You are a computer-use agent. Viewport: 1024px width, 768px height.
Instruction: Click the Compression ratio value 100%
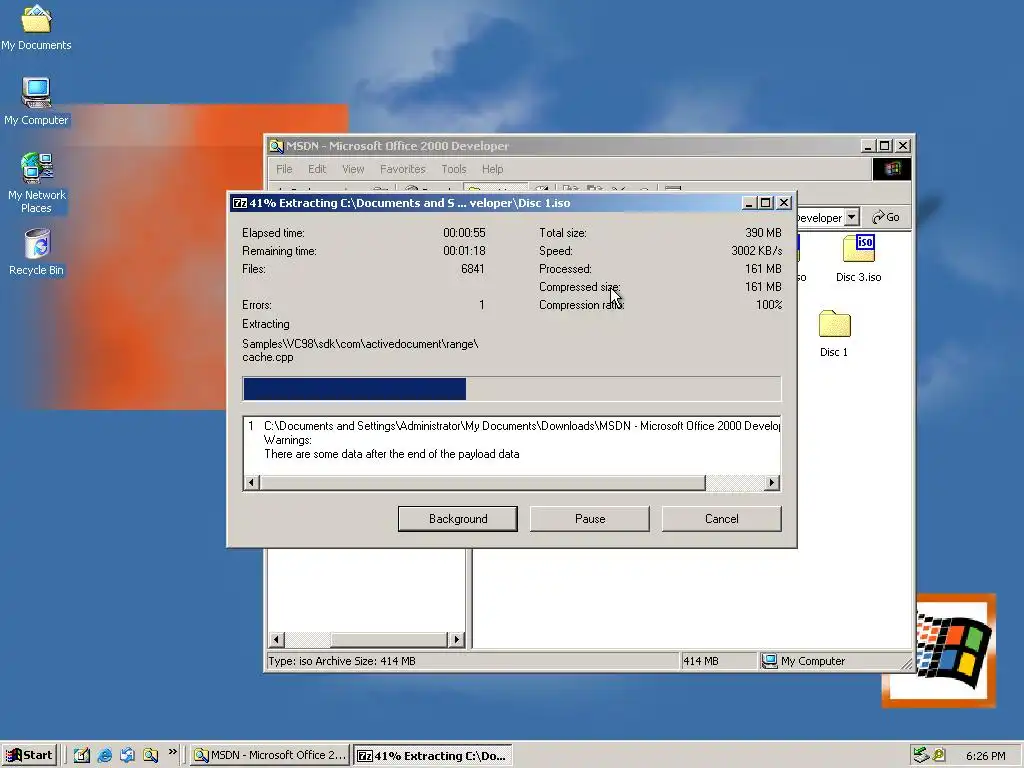[x=769, y=305]
